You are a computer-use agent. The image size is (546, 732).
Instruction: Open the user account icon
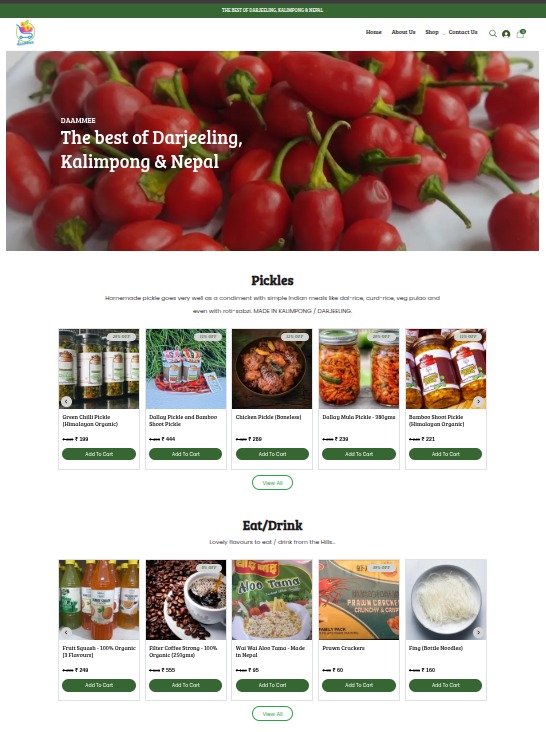click(506, 34)
